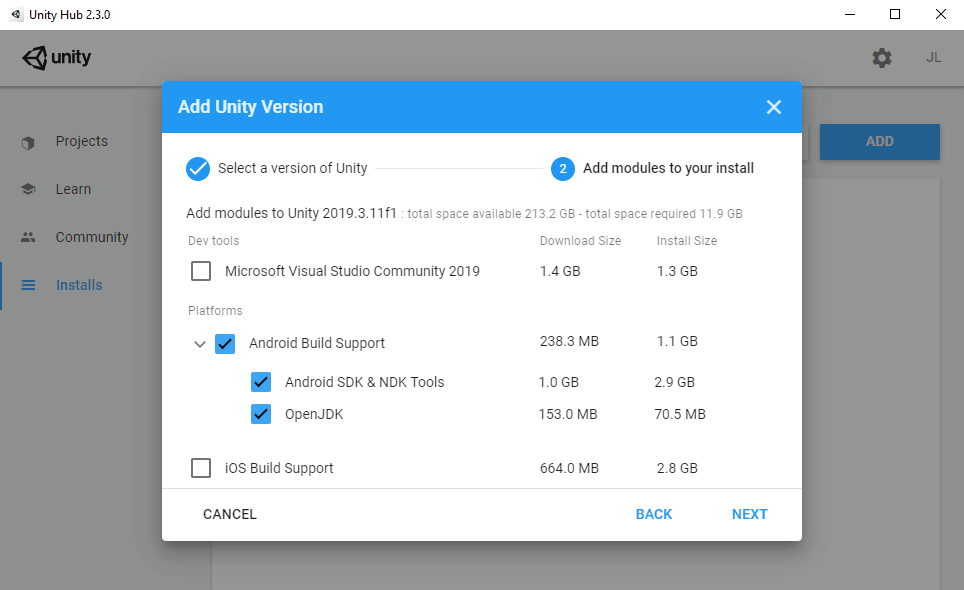The image size is (964, 590).
Task: Click the Projects cube icon
Action: click(28, 142)
